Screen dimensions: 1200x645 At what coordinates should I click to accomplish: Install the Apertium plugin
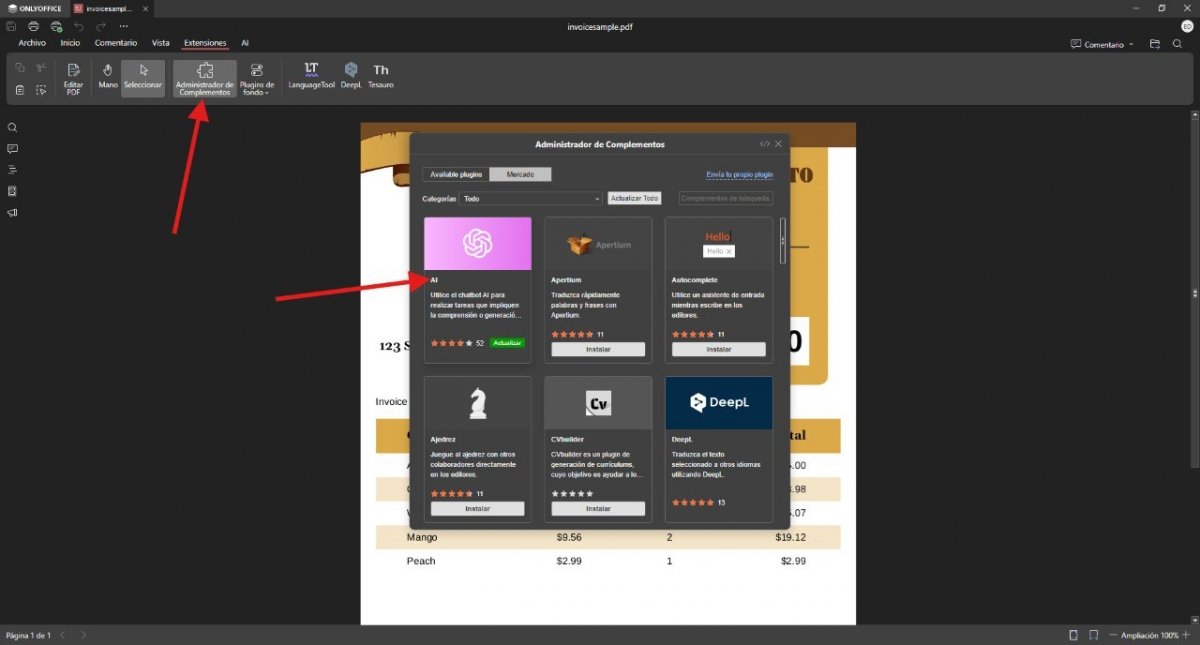[598, 349]
